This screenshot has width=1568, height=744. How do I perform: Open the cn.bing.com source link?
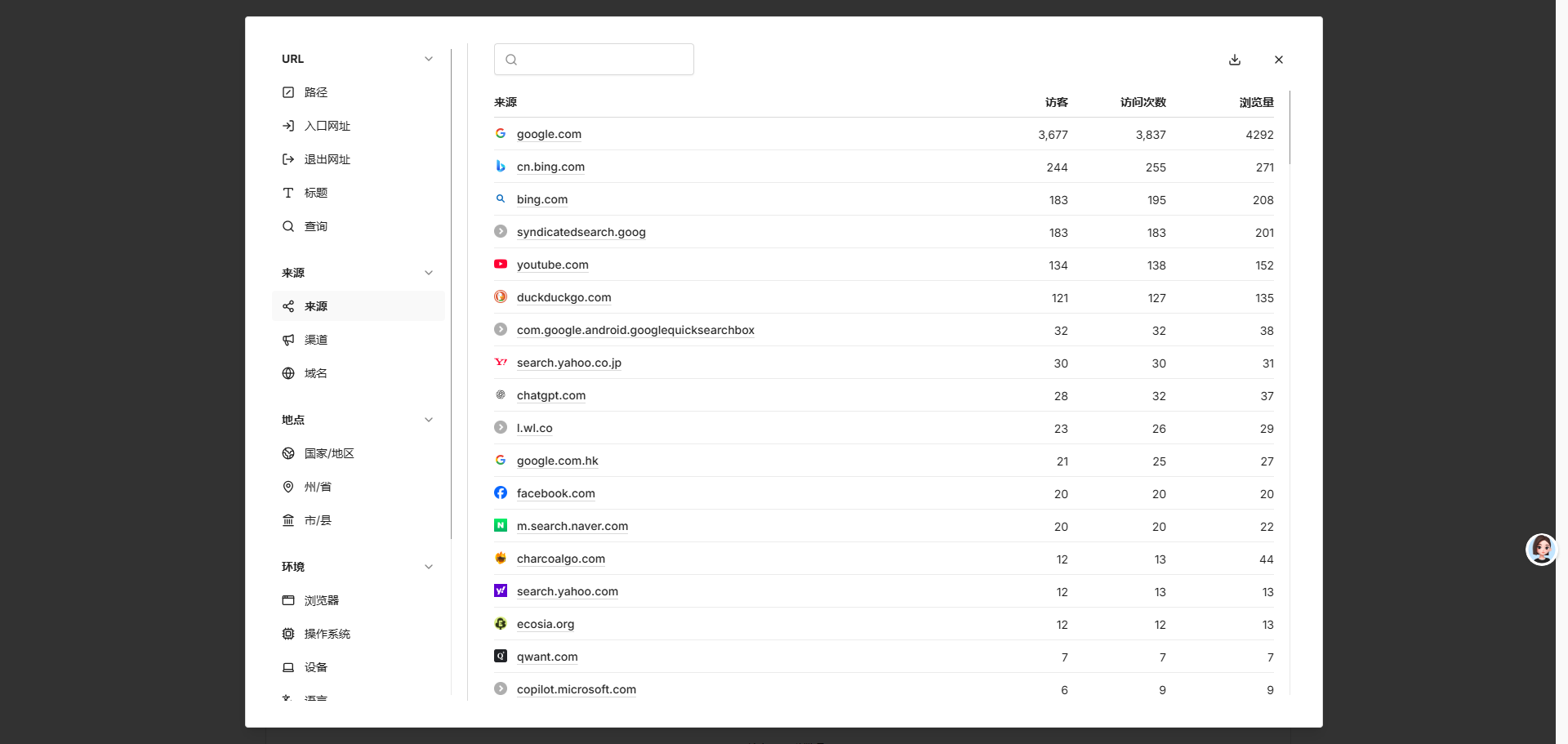pyautogui.click(x=550, y=167)
